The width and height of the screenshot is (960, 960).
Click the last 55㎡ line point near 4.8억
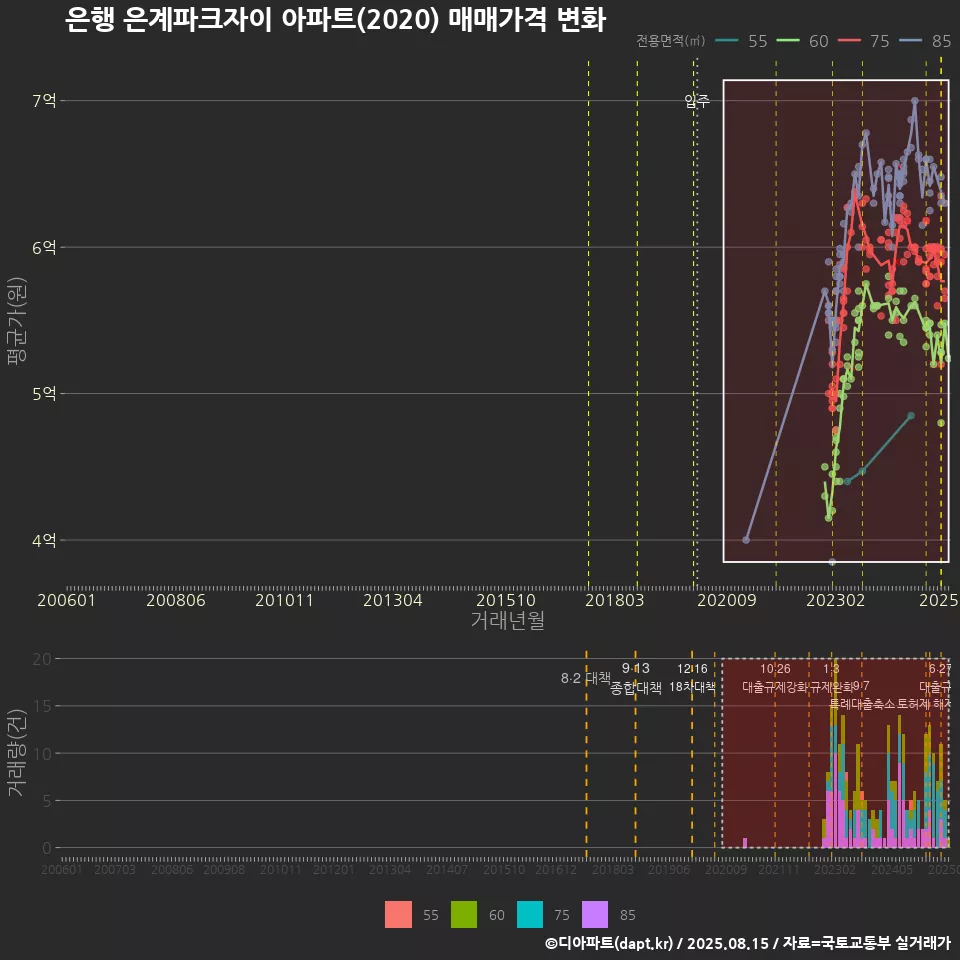click(910, 416)
